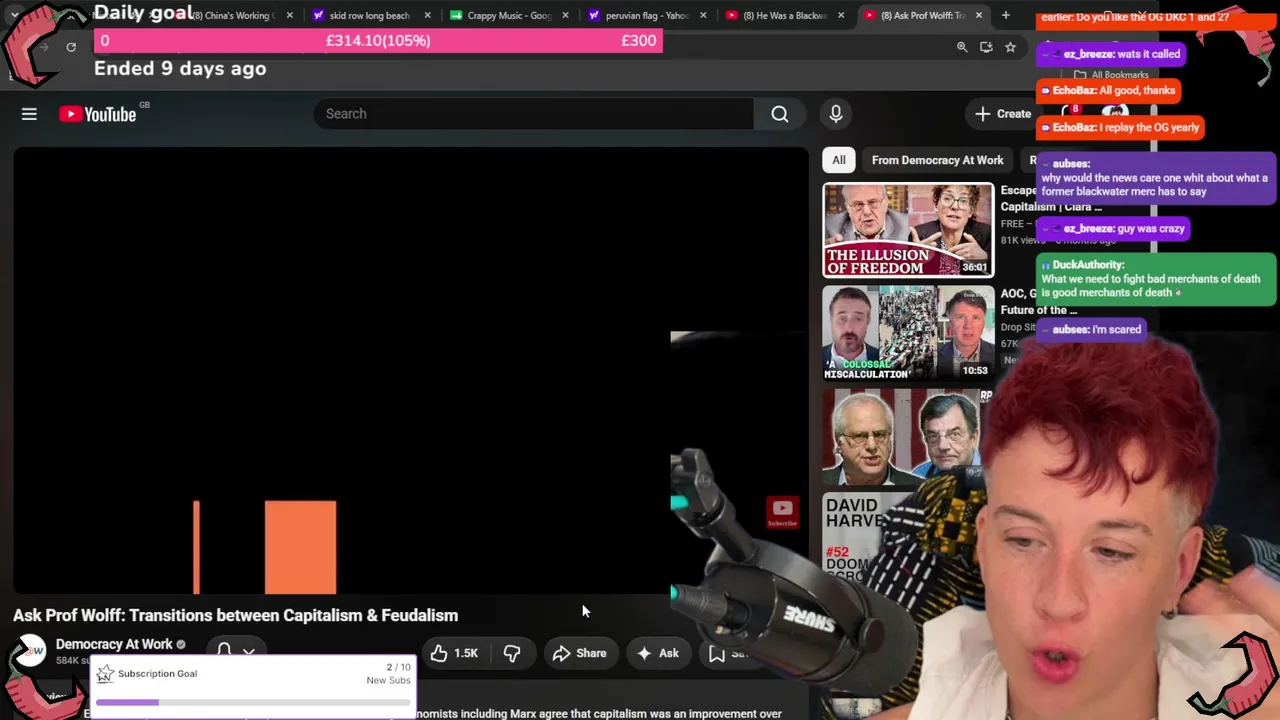Dislike the video with thumbs down
Screen dimensions: 1280x720
pos(512,653)
